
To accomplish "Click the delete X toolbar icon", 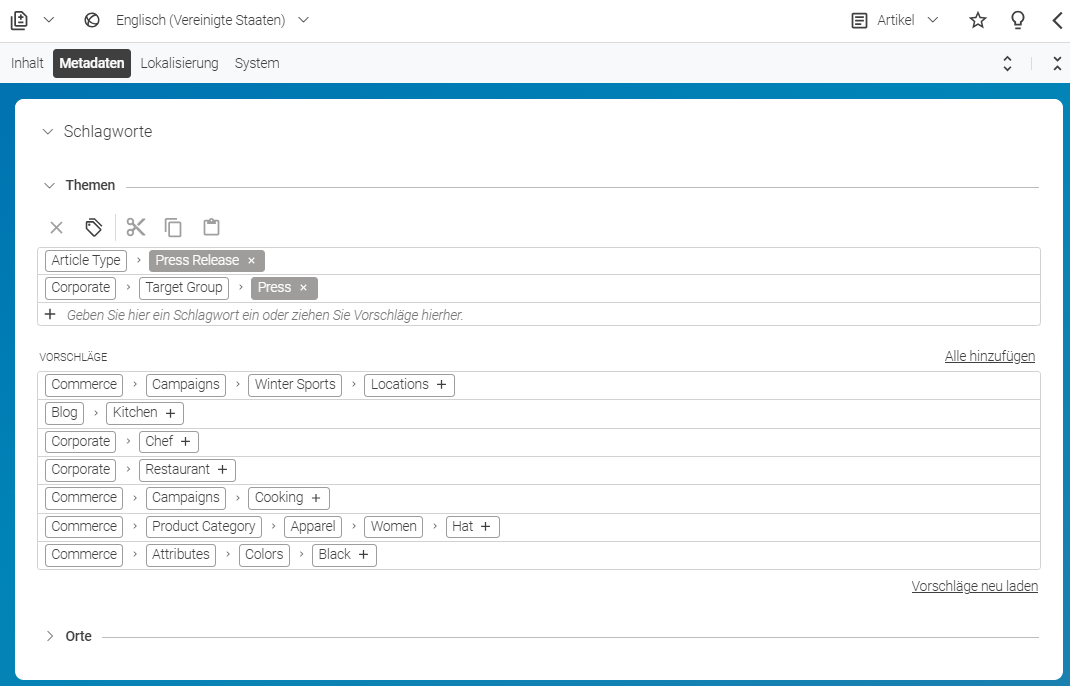I will [57, 227].
